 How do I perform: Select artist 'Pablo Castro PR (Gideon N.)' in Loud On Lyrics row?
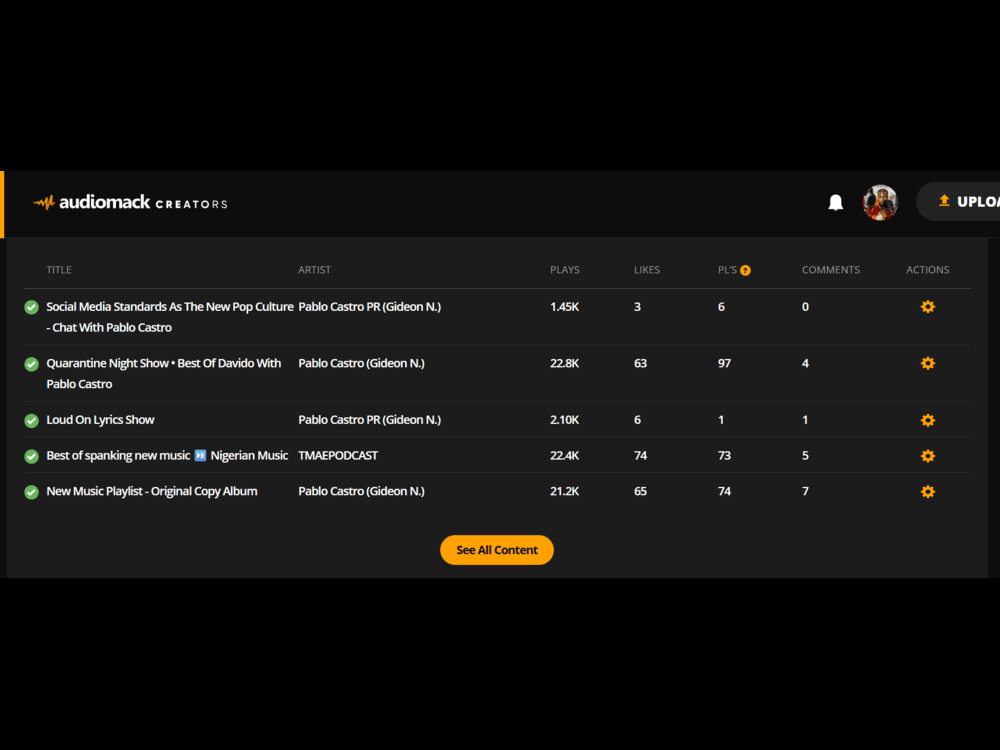click(x=369, y=420)
